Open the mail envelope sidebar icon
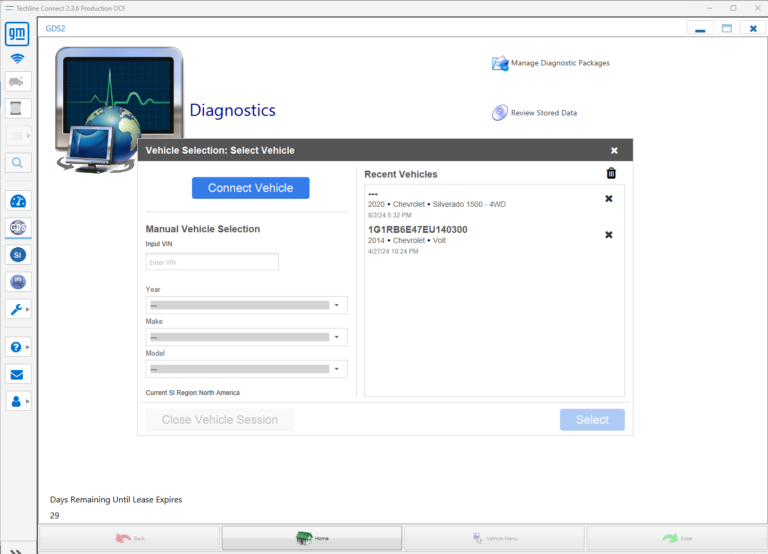 [x=18, y=374]
